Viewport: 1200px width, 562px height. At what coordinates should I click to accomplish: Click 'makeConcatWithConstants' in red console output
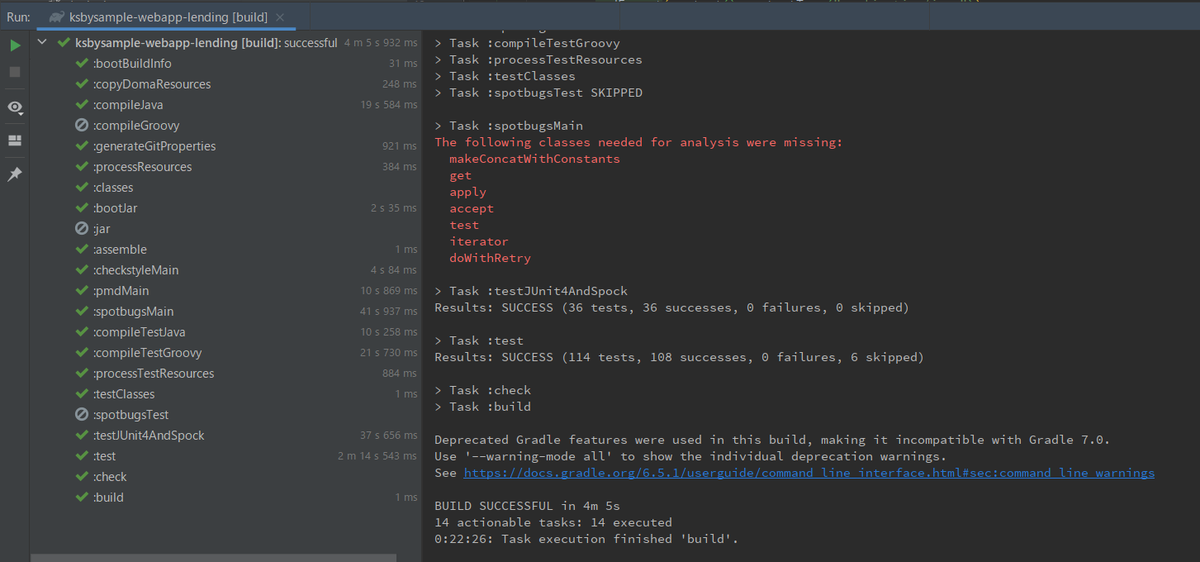(534, 159)
